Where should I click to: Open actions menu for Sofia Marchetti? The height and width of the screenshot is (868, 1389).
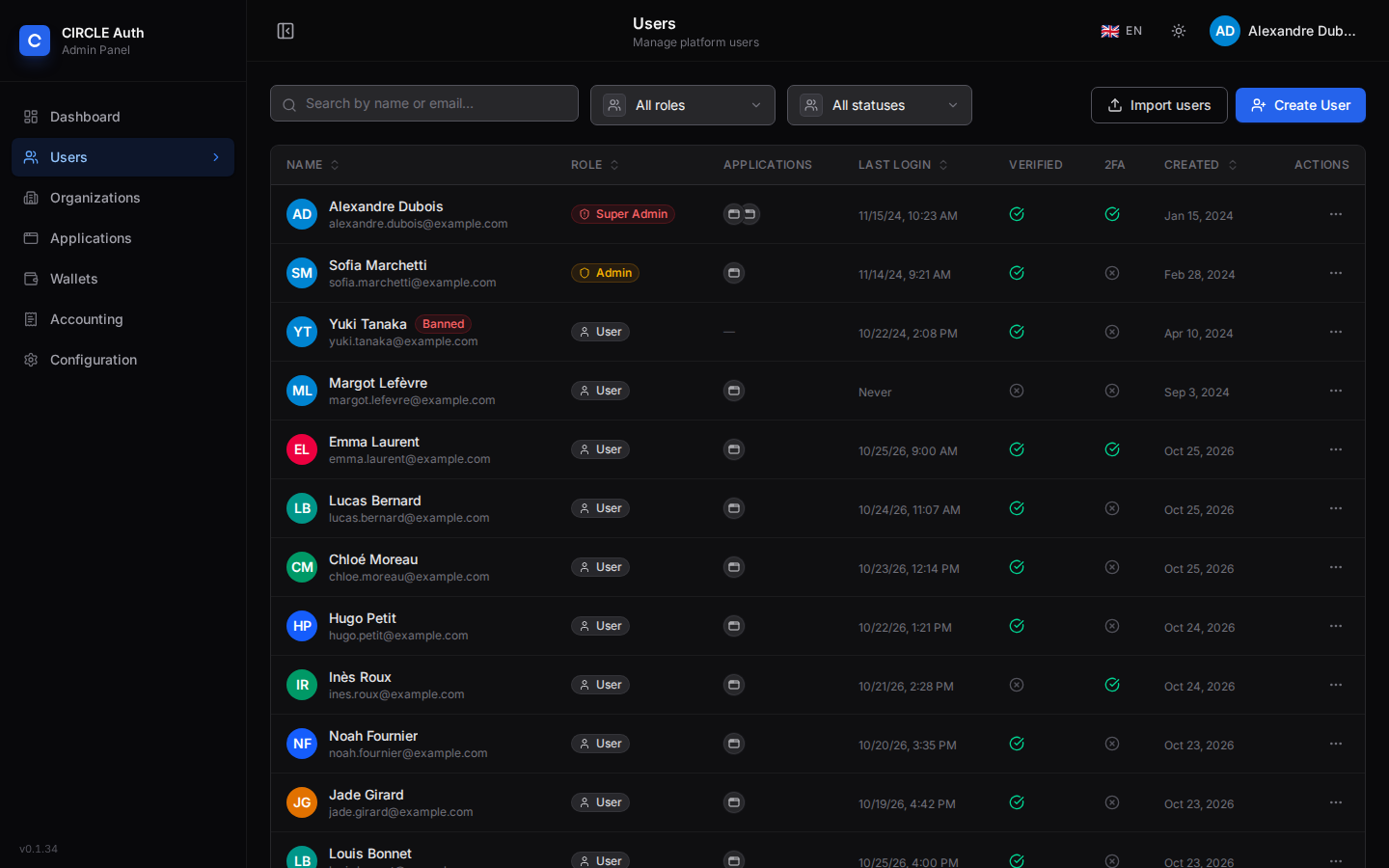click(x=1336, y=273)
